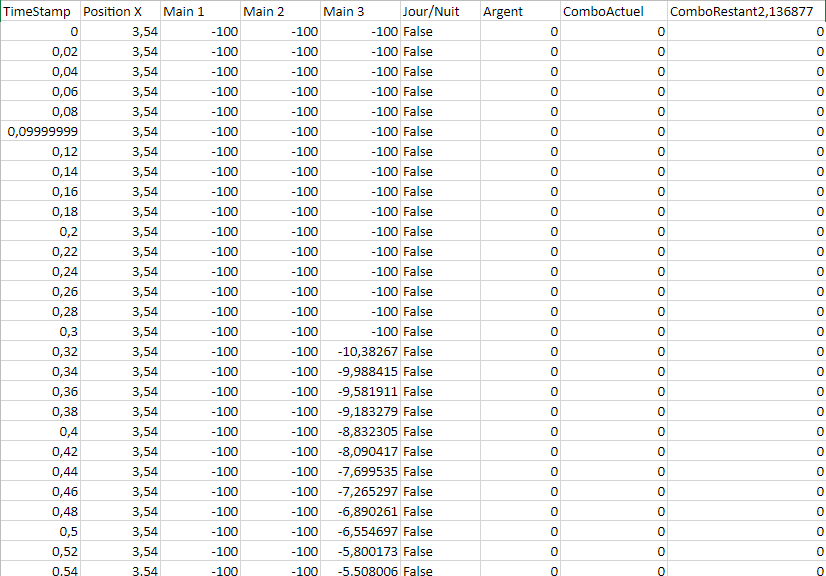Click the TimeStamp cell 0,32
826x576 pixels.
click(41, 352)
